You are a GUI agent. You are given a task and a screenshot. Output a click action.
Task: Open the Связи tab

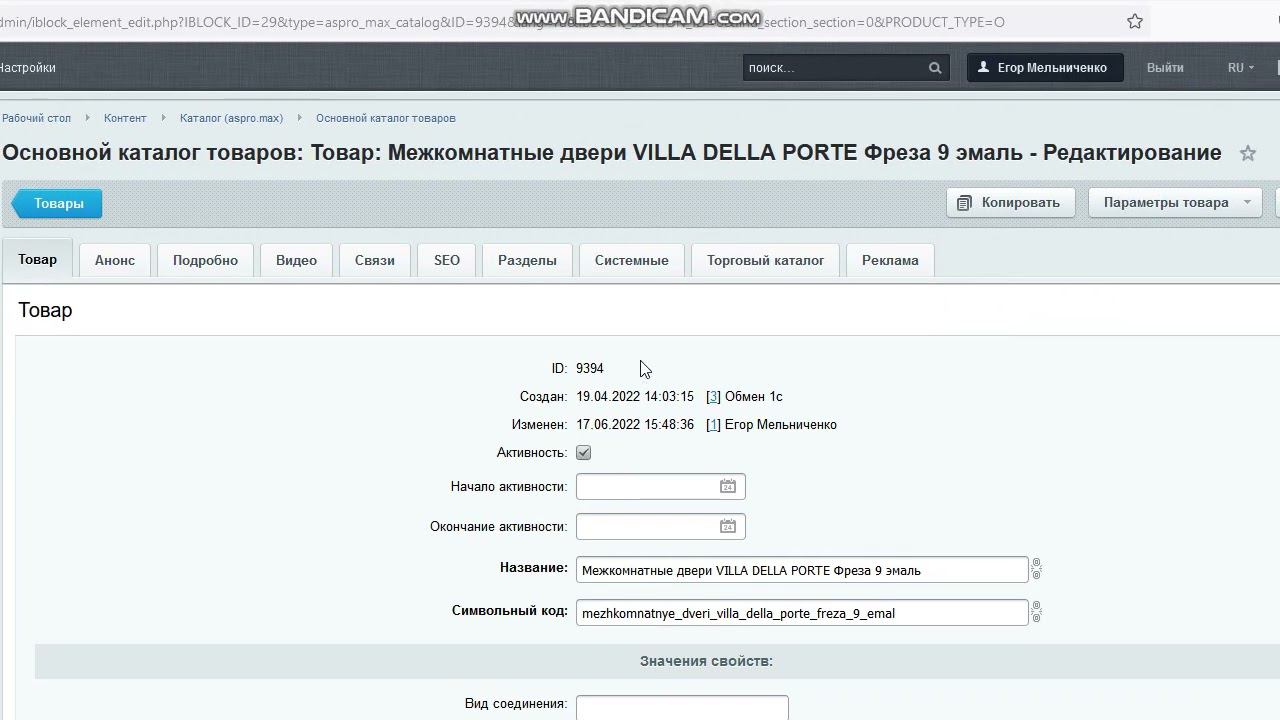(375, 260)
